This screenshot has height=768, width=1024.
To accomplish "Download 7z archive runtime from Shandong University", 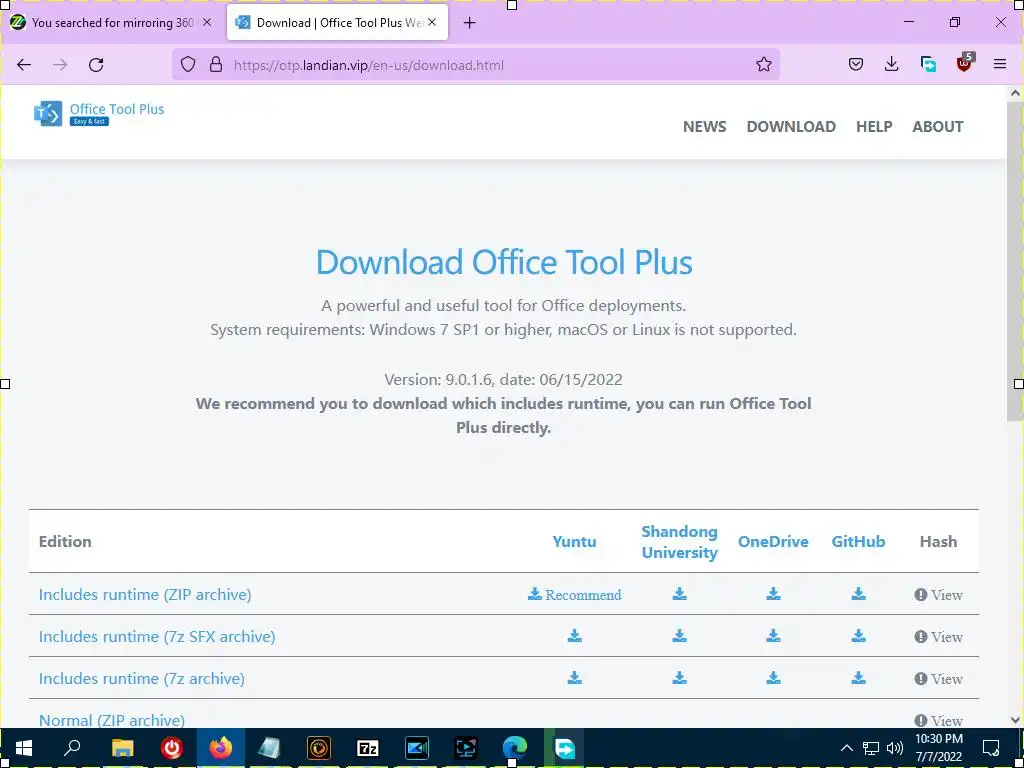I will click(x=679, y=677).
